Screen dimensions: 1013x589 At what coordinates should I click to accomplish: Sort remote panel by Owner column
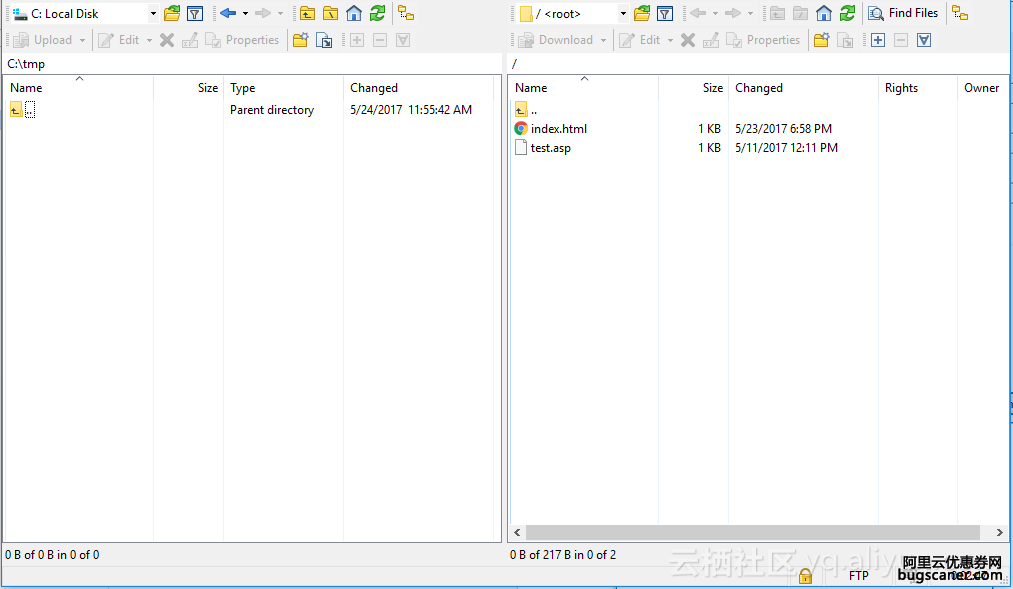pos(983,88)
